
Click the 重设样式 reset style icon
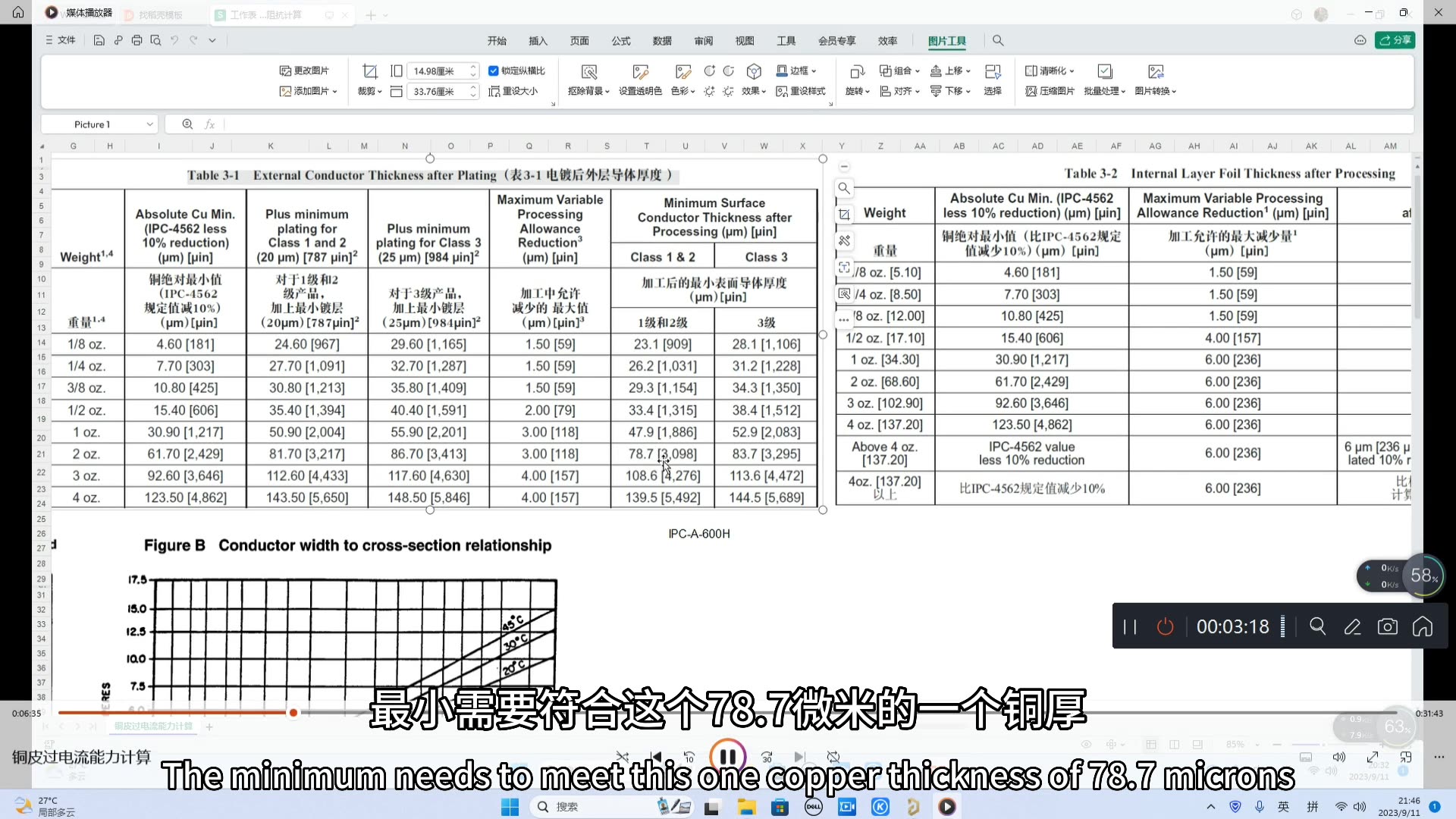click(x=801, y=91)
